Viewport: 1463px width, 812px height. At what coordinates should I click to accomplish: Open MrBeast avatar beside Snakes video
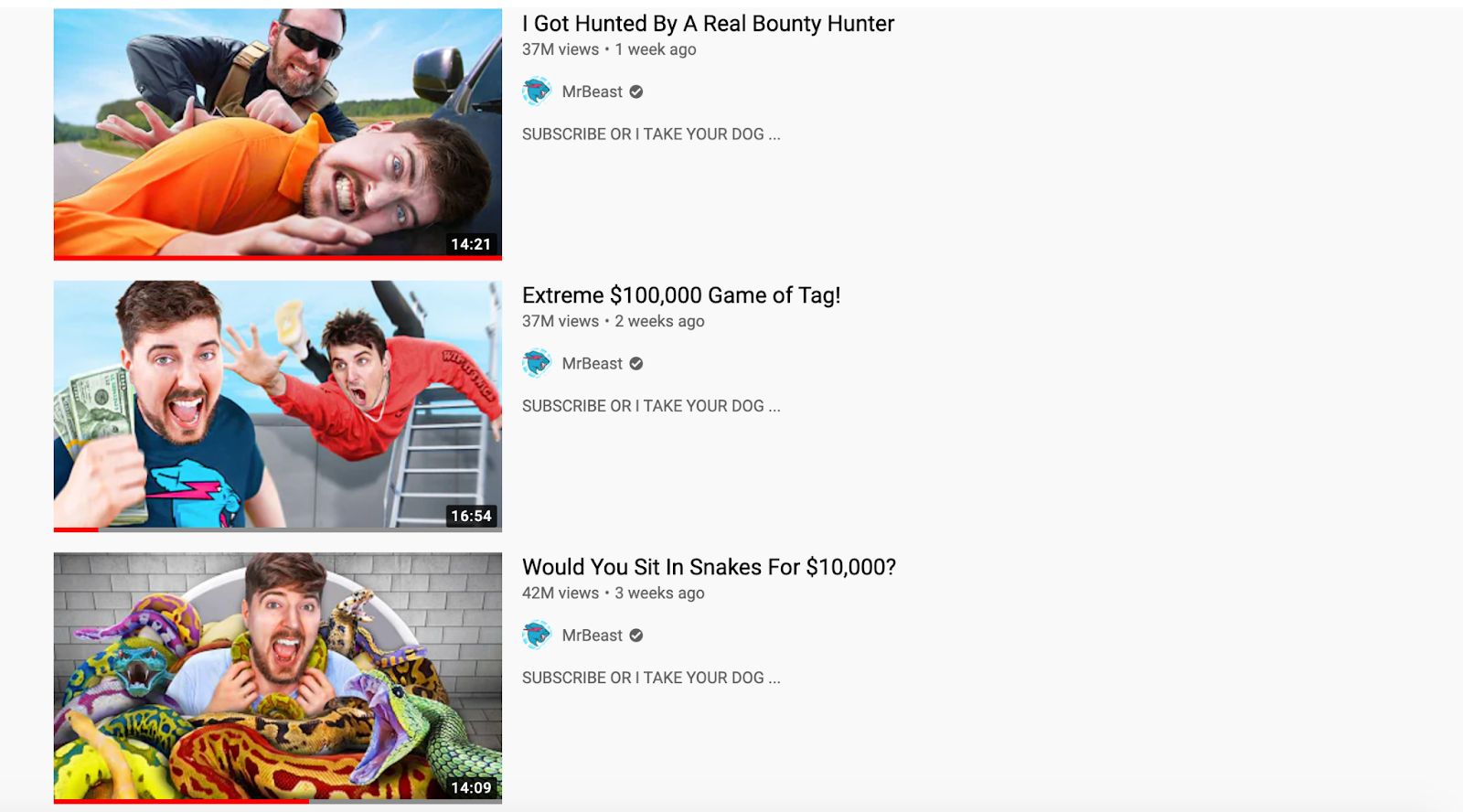tap(537, 635)
